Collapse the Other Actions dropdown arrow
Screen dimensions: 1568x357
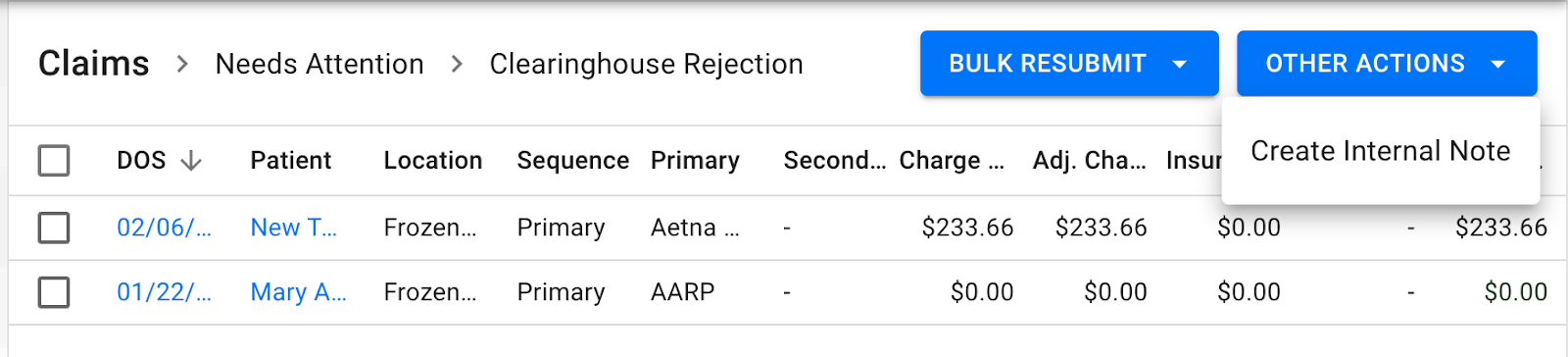(1497, 64)
